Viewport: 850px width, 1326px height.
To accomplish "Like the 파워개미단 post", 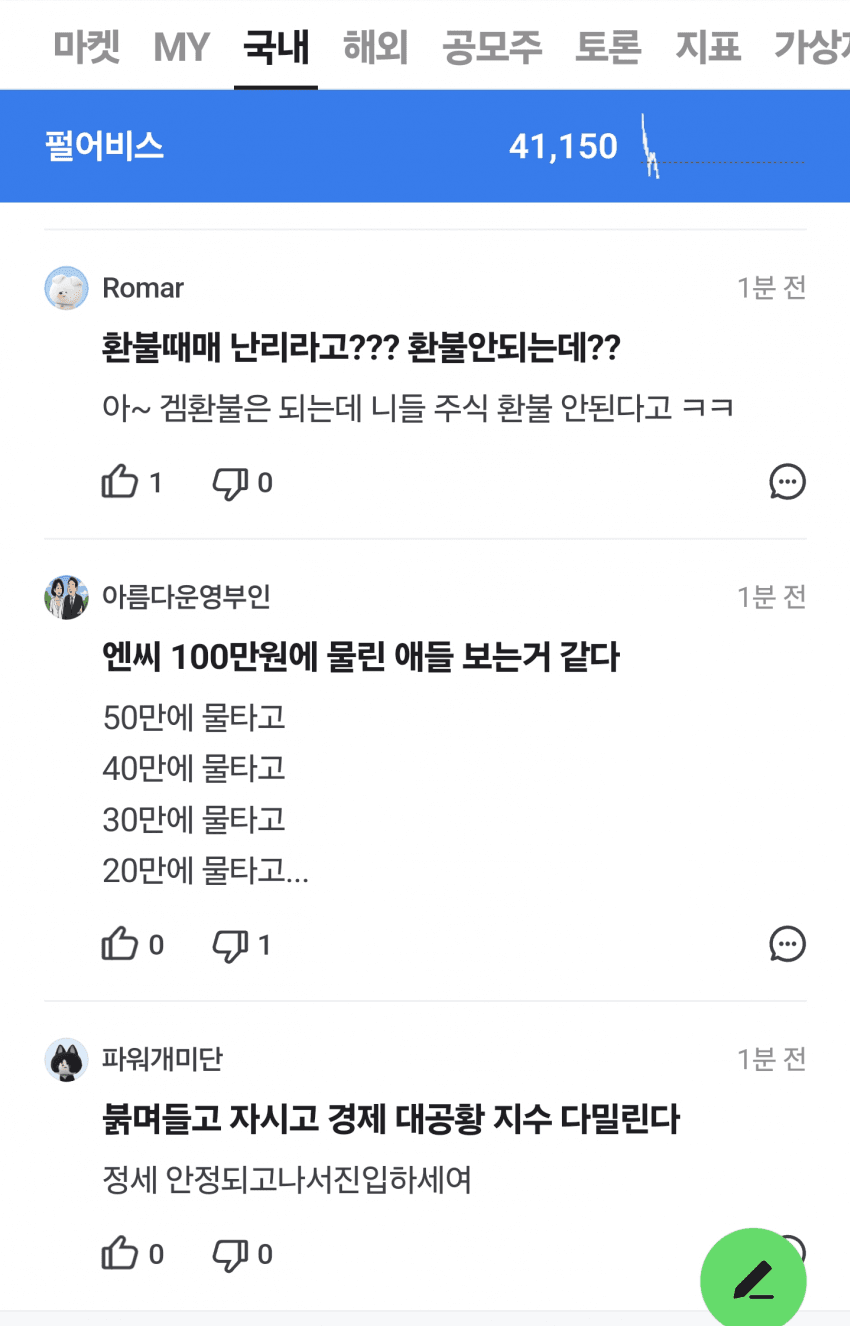I will point(120,1254).
